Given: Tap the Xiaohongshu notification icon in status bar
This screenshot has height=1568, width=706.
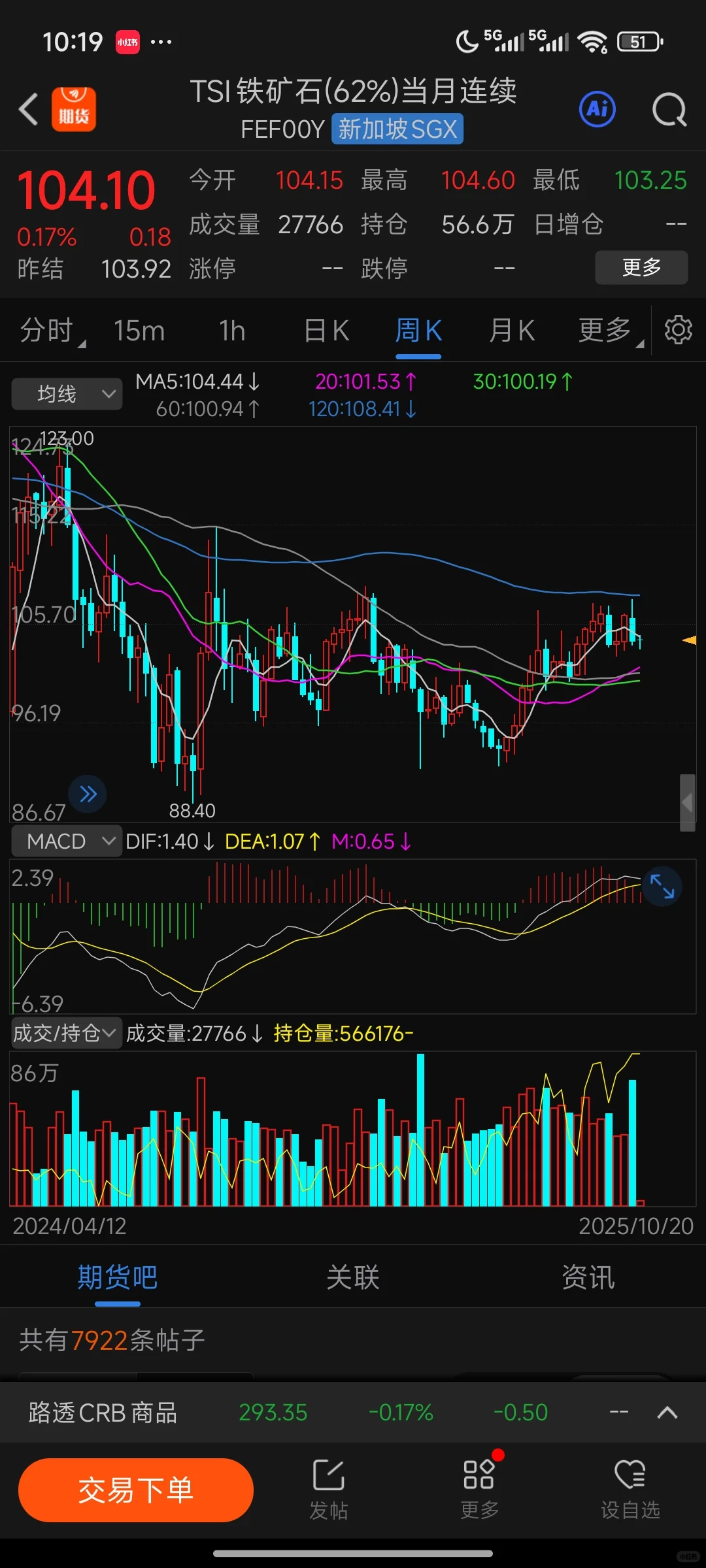Looking at the screenshot, I should (127, 42).
